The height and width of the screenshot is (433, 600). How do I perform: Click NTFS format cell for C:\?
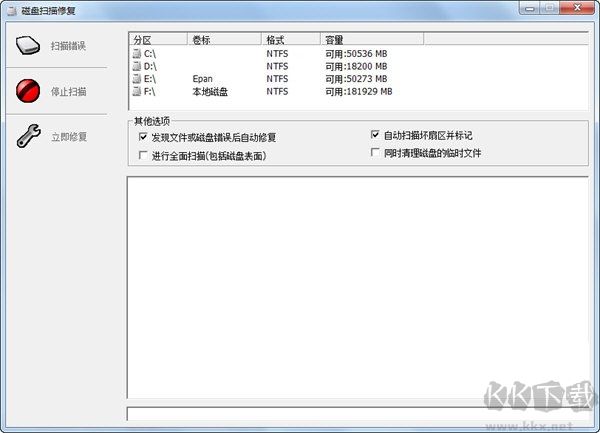coord(277,54)
